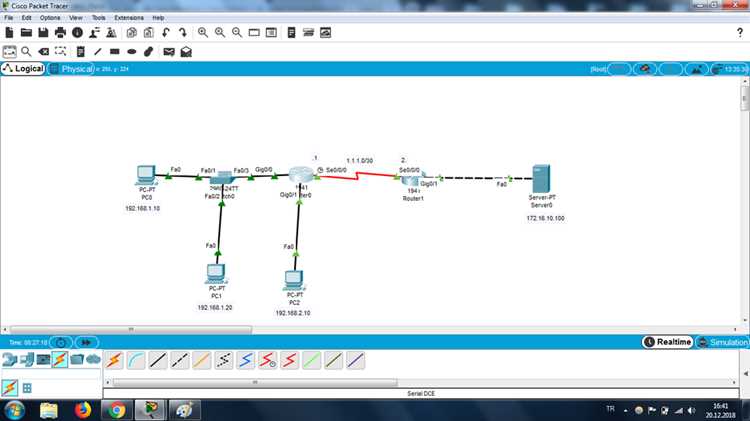The image size is (750, 421).
Task: Choose the automatic connection lightning cable
Action: click(114, 360)
